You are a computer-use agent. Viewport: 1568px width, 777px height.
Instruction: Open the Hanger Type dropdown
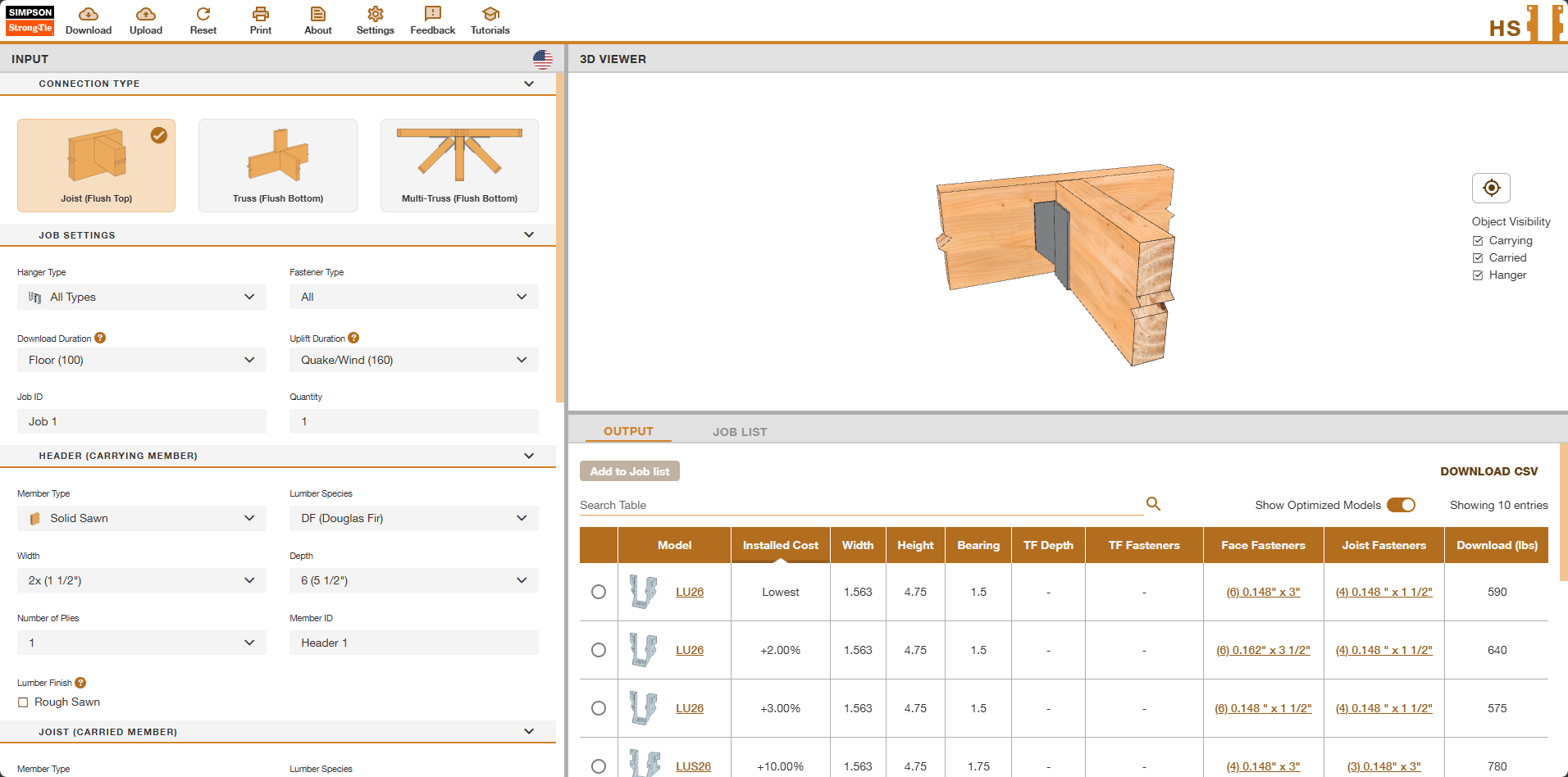tap(142, 297)
